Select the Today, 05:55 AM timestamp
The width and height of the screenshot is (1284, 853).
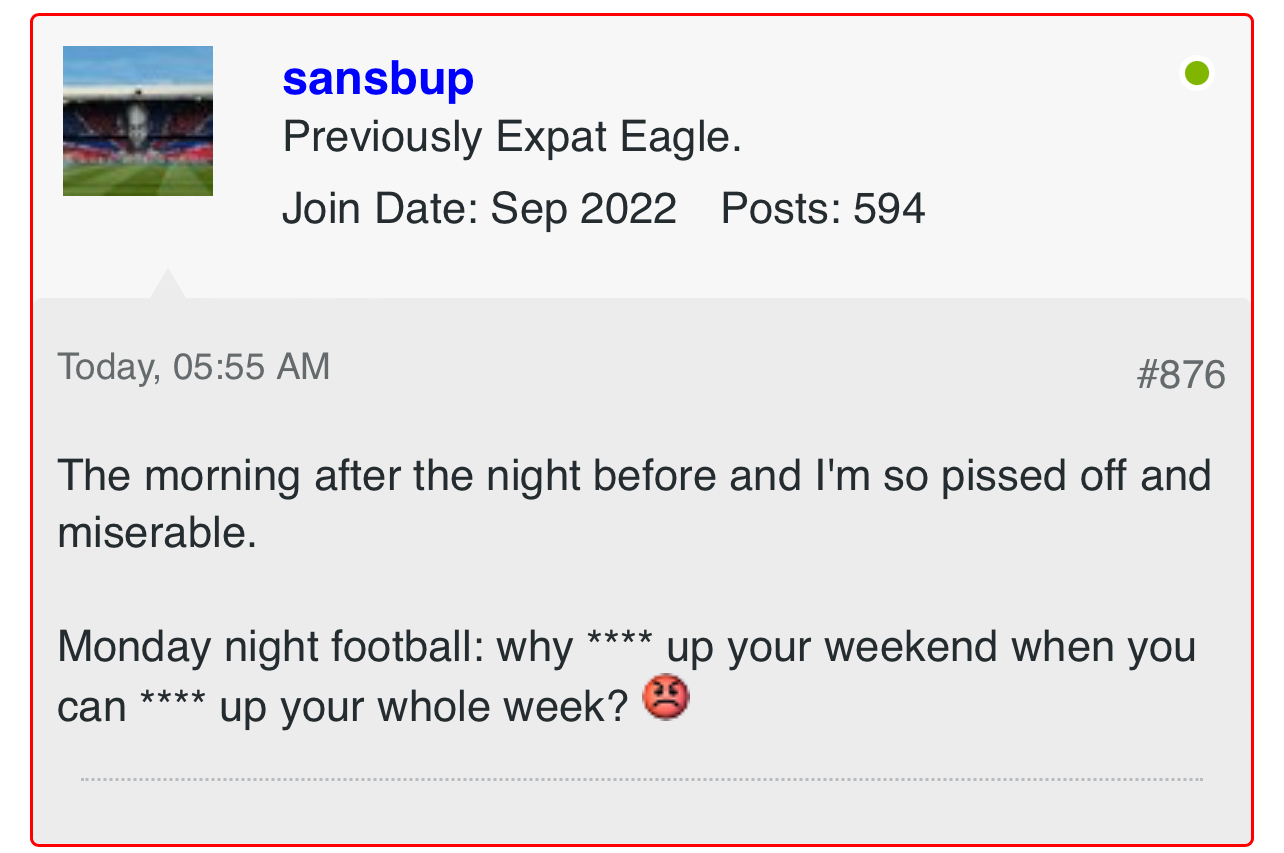[x=194, y=367]
